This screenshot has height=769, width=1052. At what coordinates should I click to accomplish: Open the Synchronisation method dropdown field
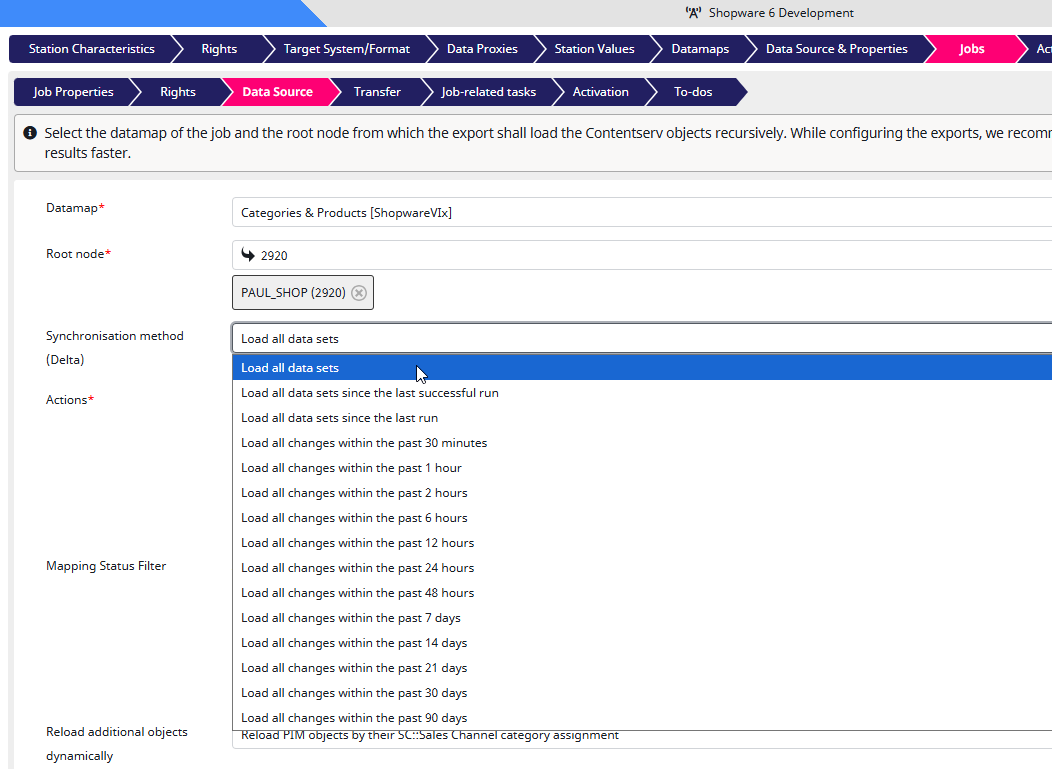tap(640, 338)
